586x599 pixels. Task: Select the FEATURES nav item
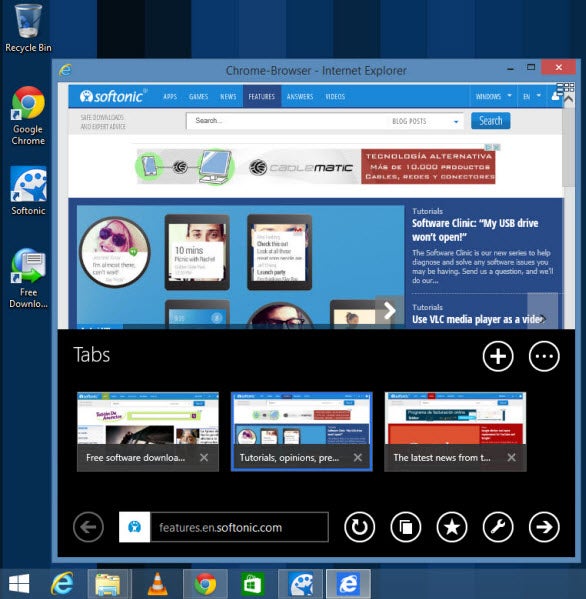pos(262,97)
